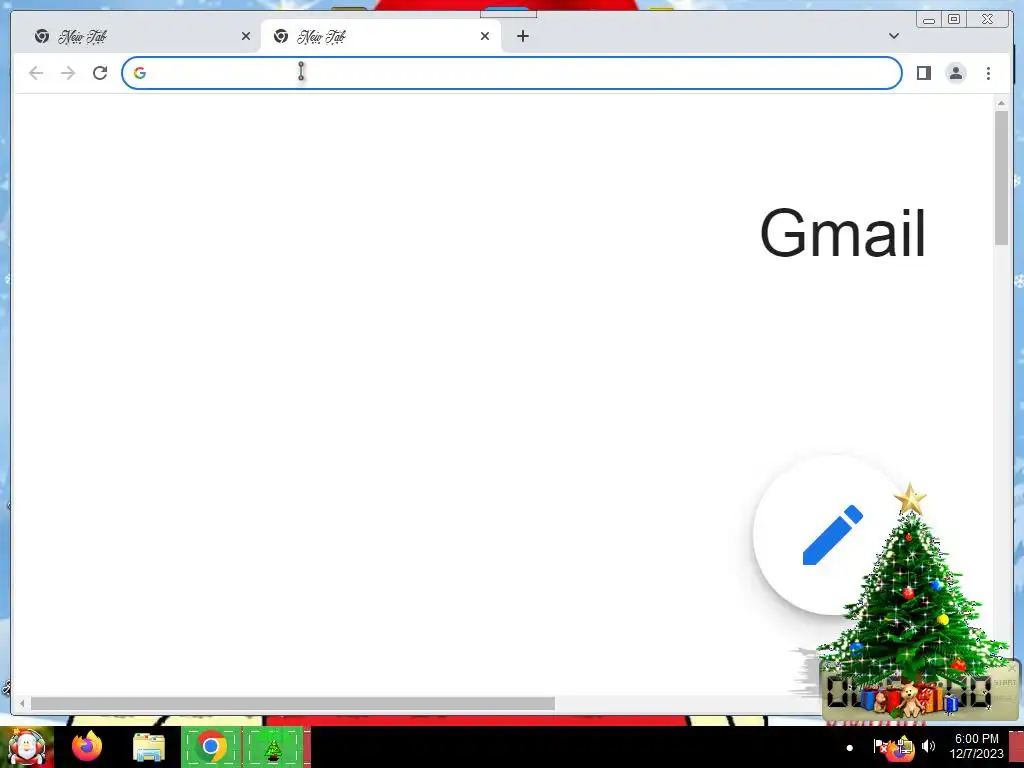Image resolution: width=1024 pixels, height=768 pixels.
Task: Click the network icon in the tray
Action: pyautogui.click(x=904, y=746)
